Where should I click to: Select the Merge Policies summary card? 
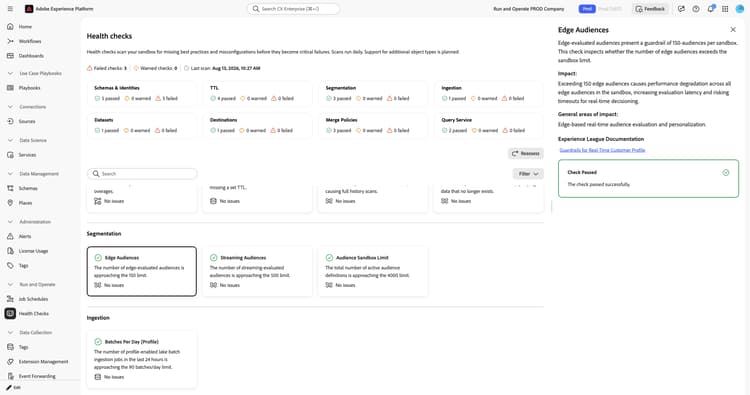(373, 125)
